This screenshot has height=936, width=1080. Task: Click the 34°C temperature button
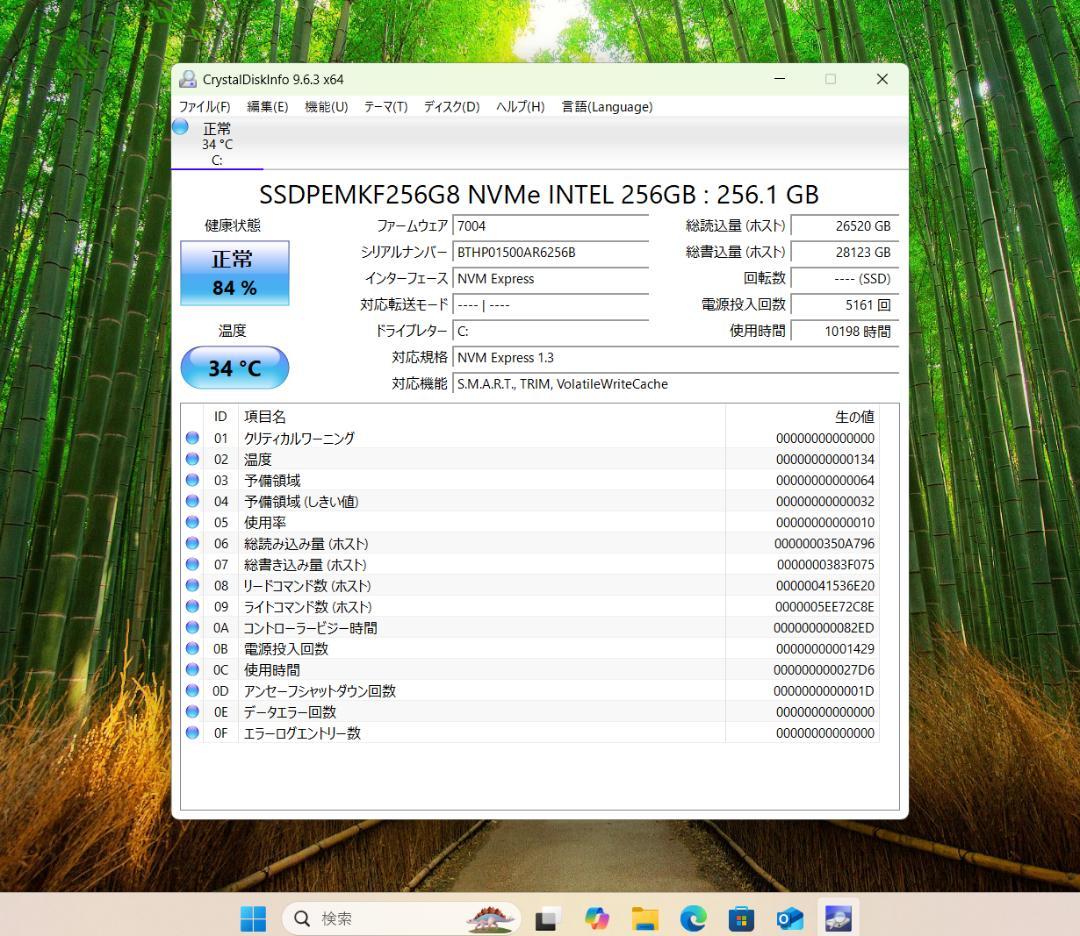coord(233,368)
